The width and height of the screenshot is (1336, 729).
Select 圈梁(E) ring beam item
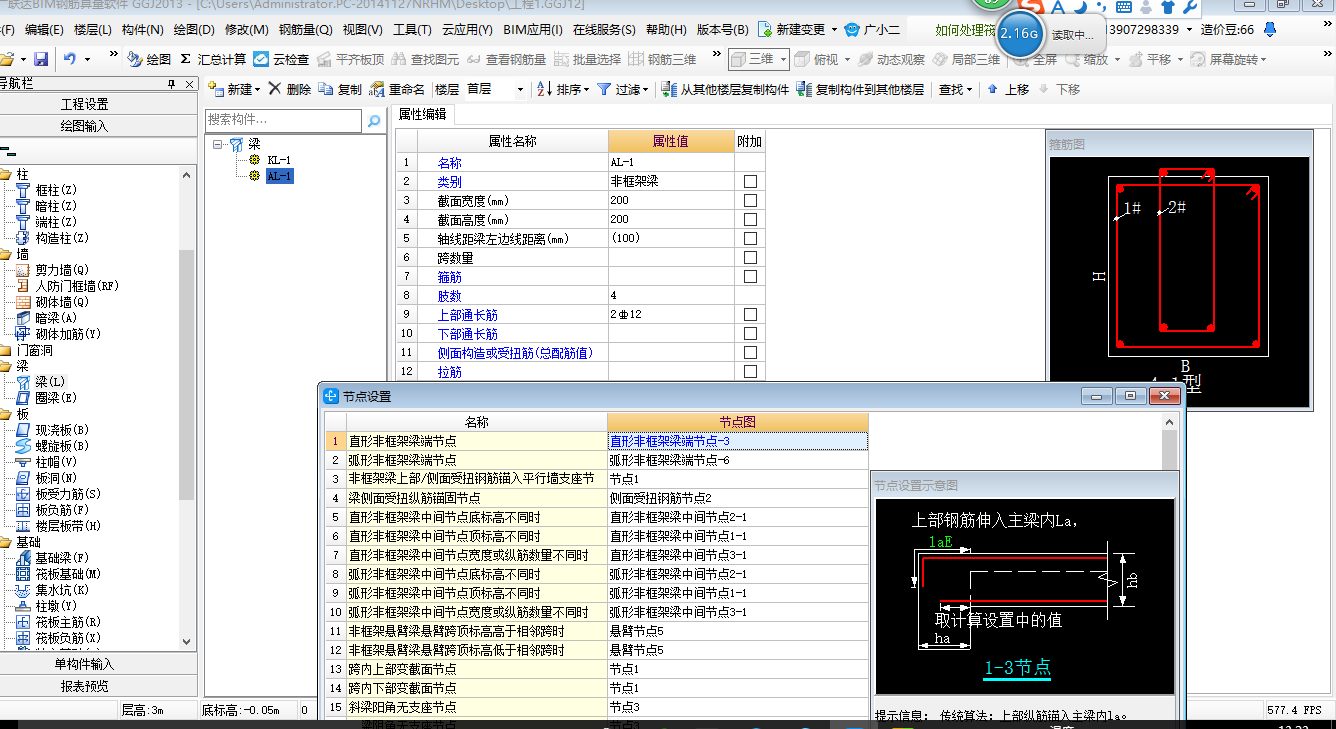(56, 398)
